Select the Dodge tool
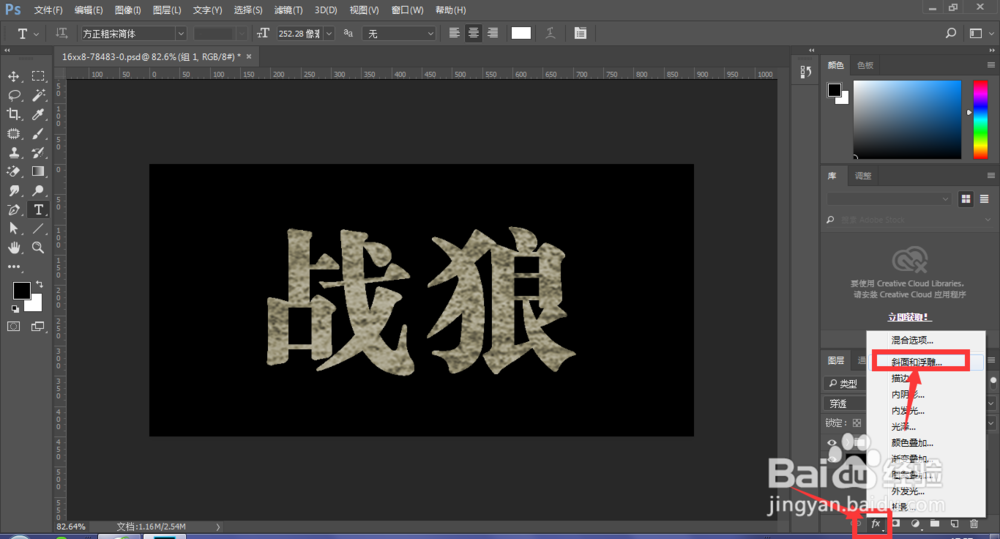The image size is (1000, 539). pyautogui.click(x=38, y=191)
